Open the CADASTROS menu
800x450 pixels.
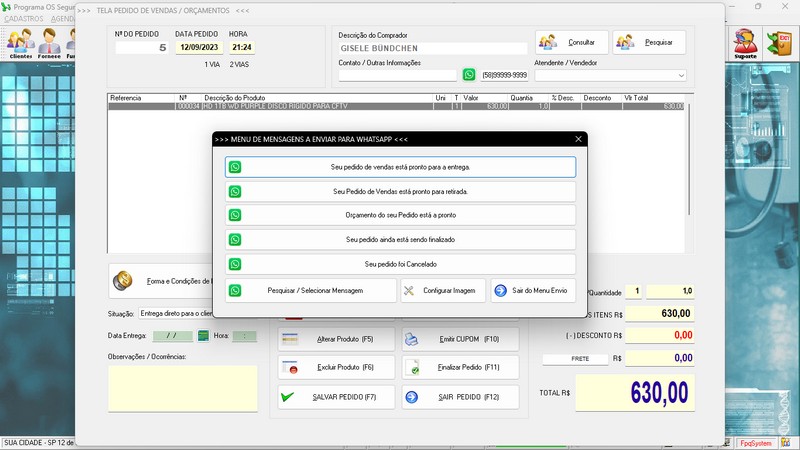(24, 19)
